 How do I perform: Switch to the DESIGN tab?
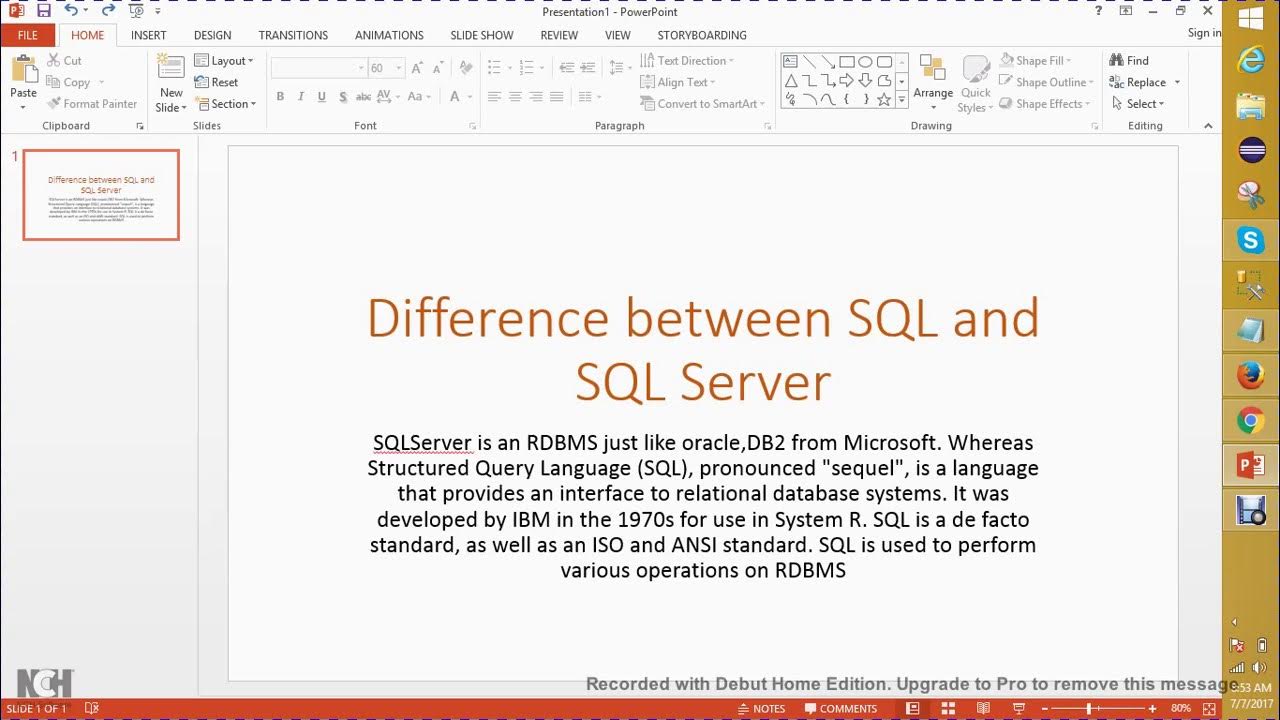point(213,35)
